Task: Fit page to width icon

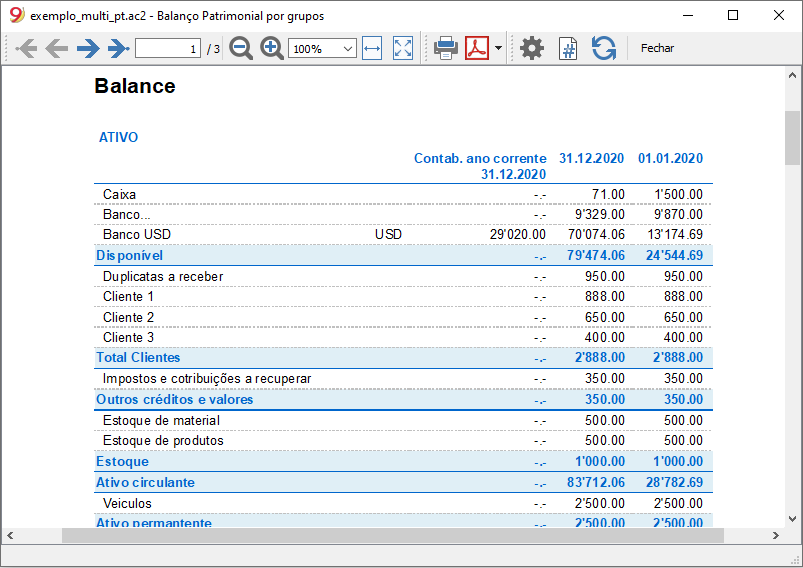Action: click(x=372, y=49)
